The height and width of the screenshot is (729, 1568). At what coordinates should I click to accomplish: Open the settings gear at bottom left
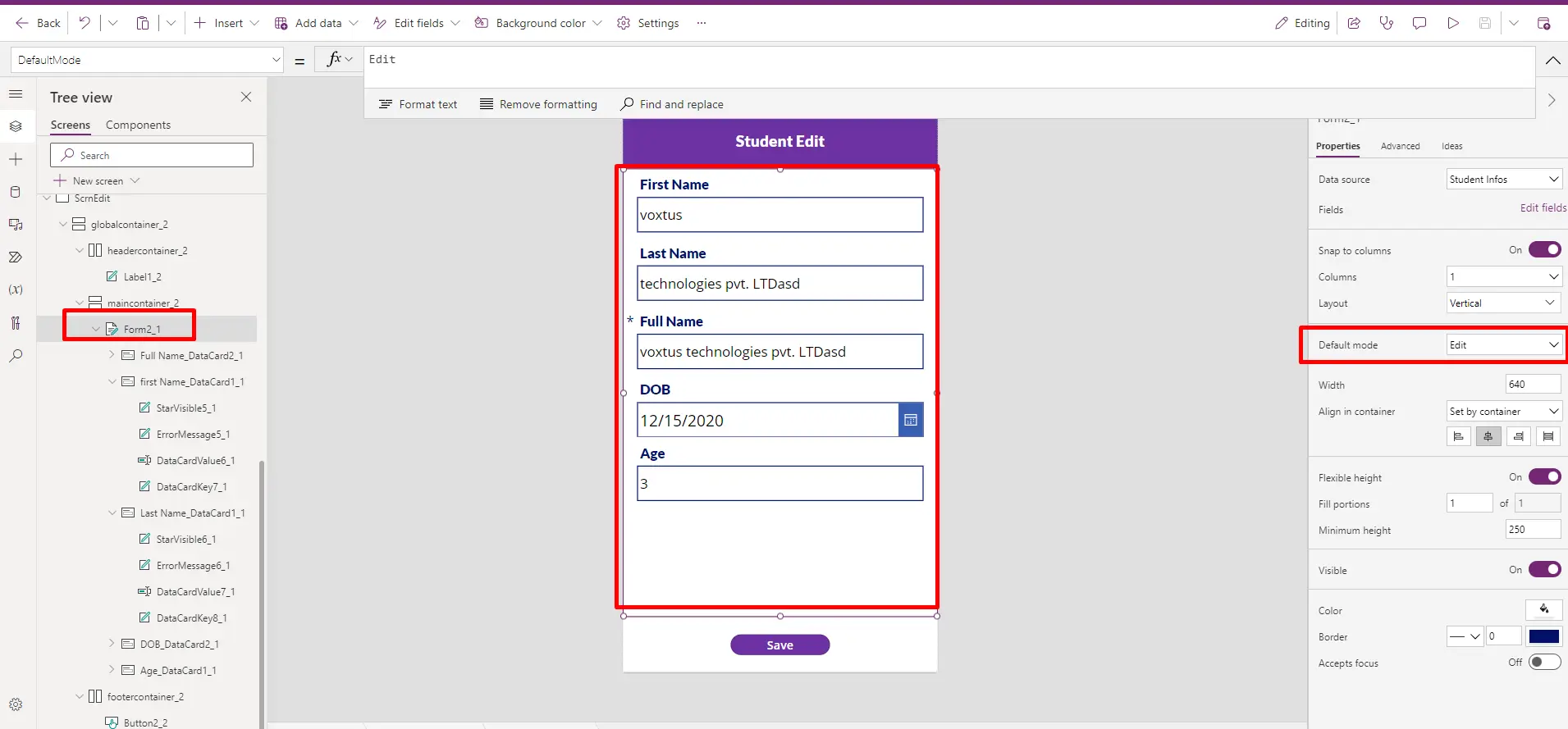tap(16, 704)
